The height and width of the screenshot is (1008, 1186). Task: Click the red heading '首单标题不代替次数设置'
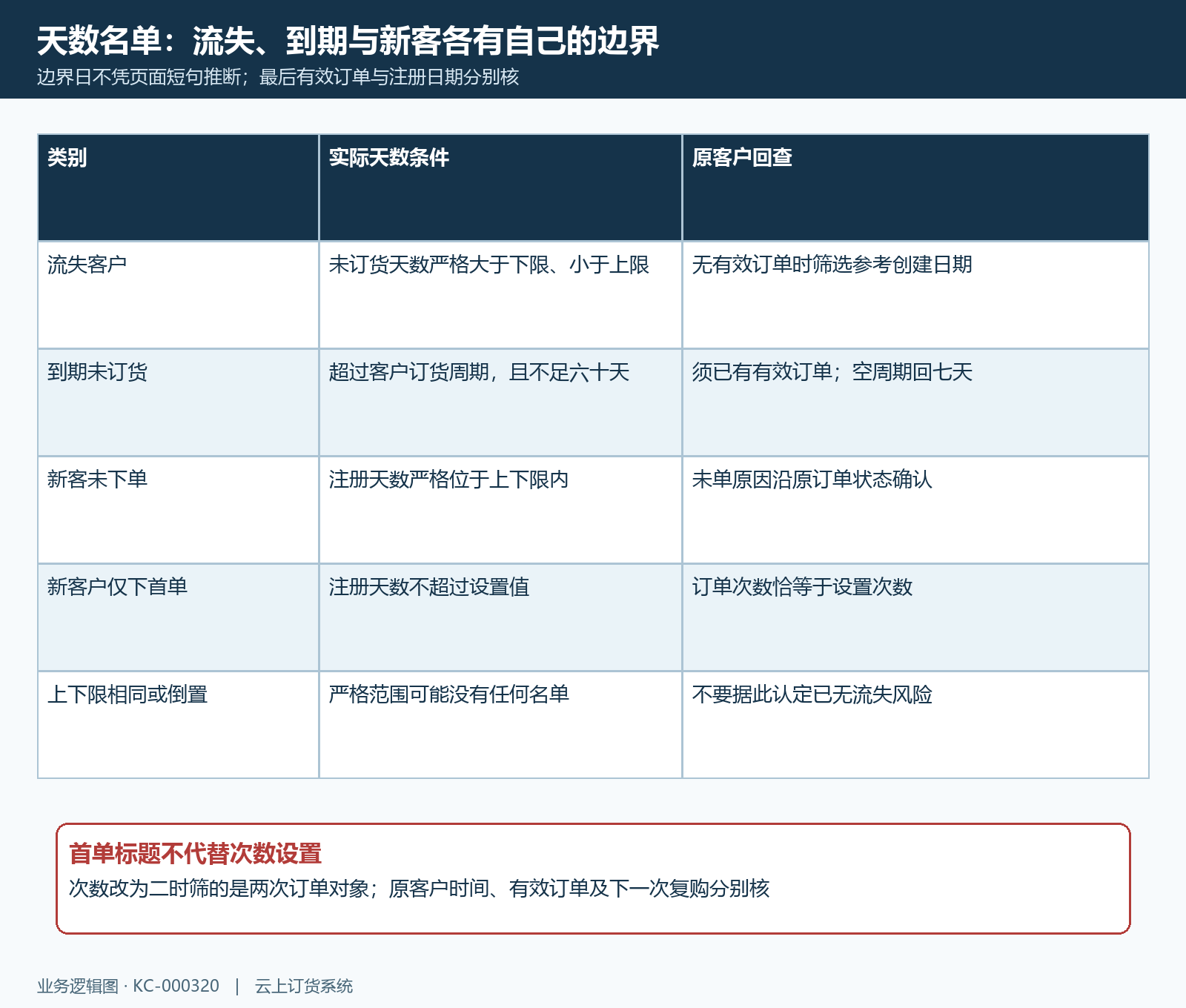tap(195, 854)
